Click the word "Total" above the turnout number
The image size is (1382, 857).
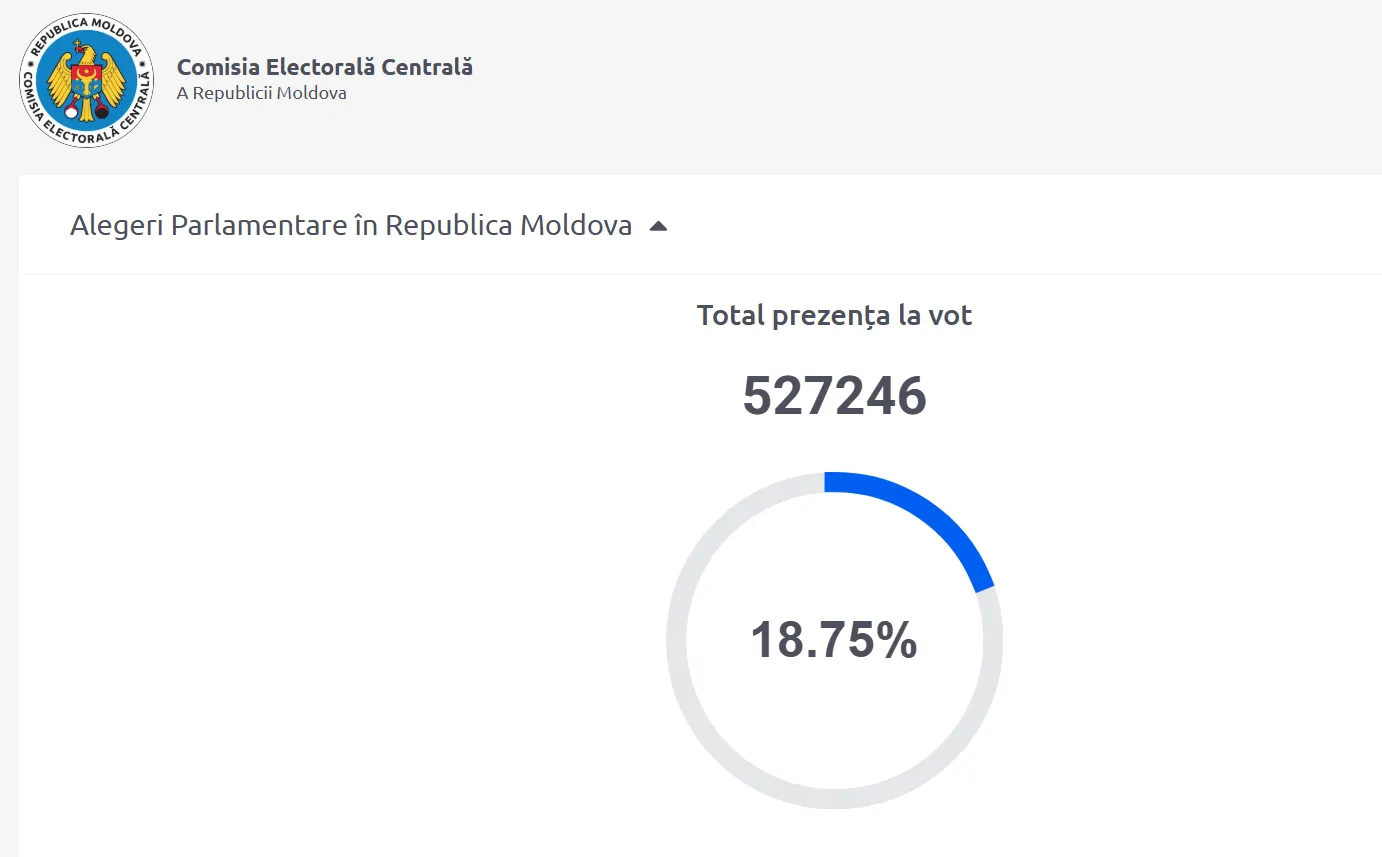click(x=730, y=316)
